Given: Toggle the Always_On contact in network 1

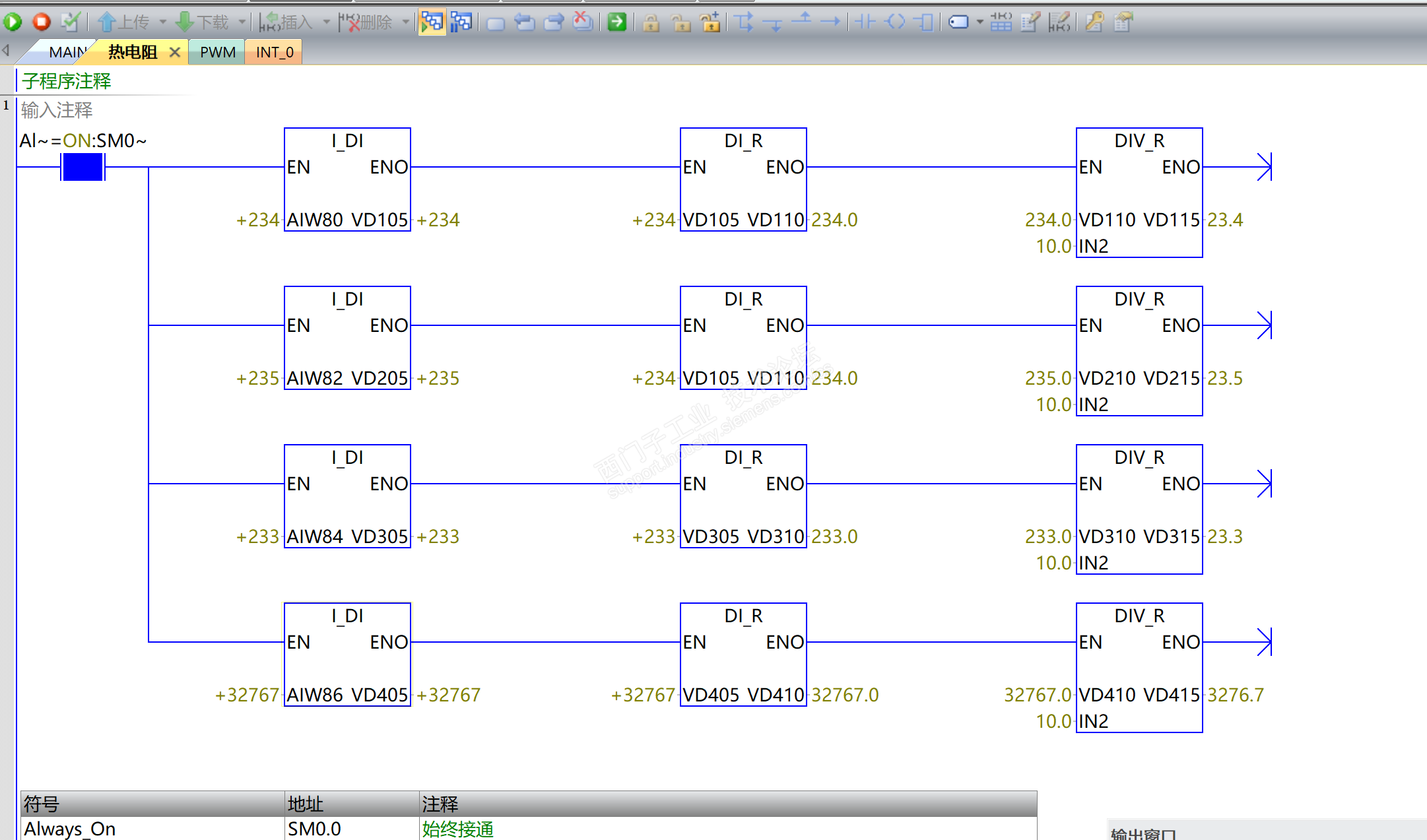Looking at the screenshot, I should pos(83,167).
